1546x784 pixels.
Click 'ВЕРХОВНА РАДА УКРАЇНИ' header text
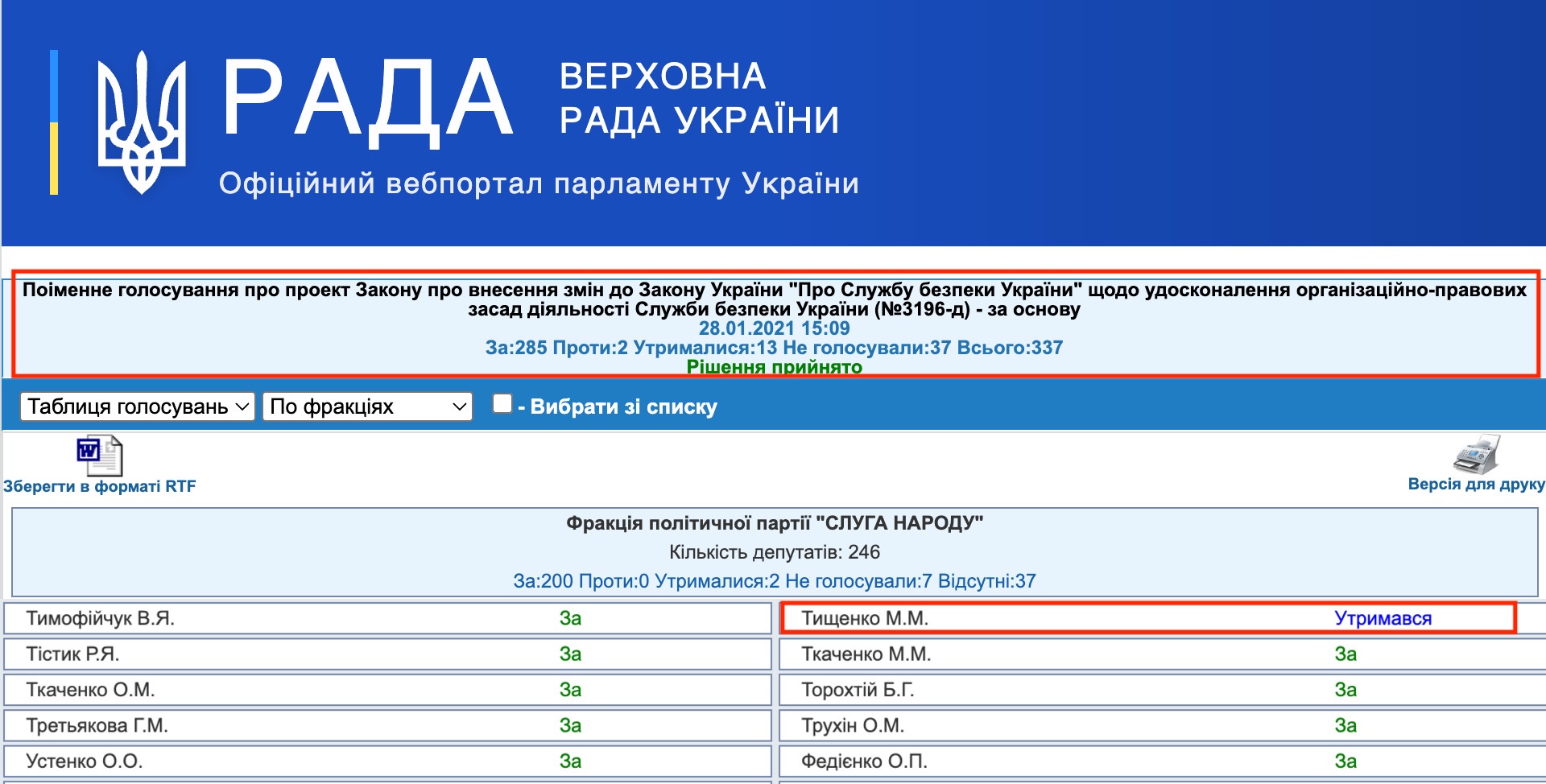tap(699, 98)
